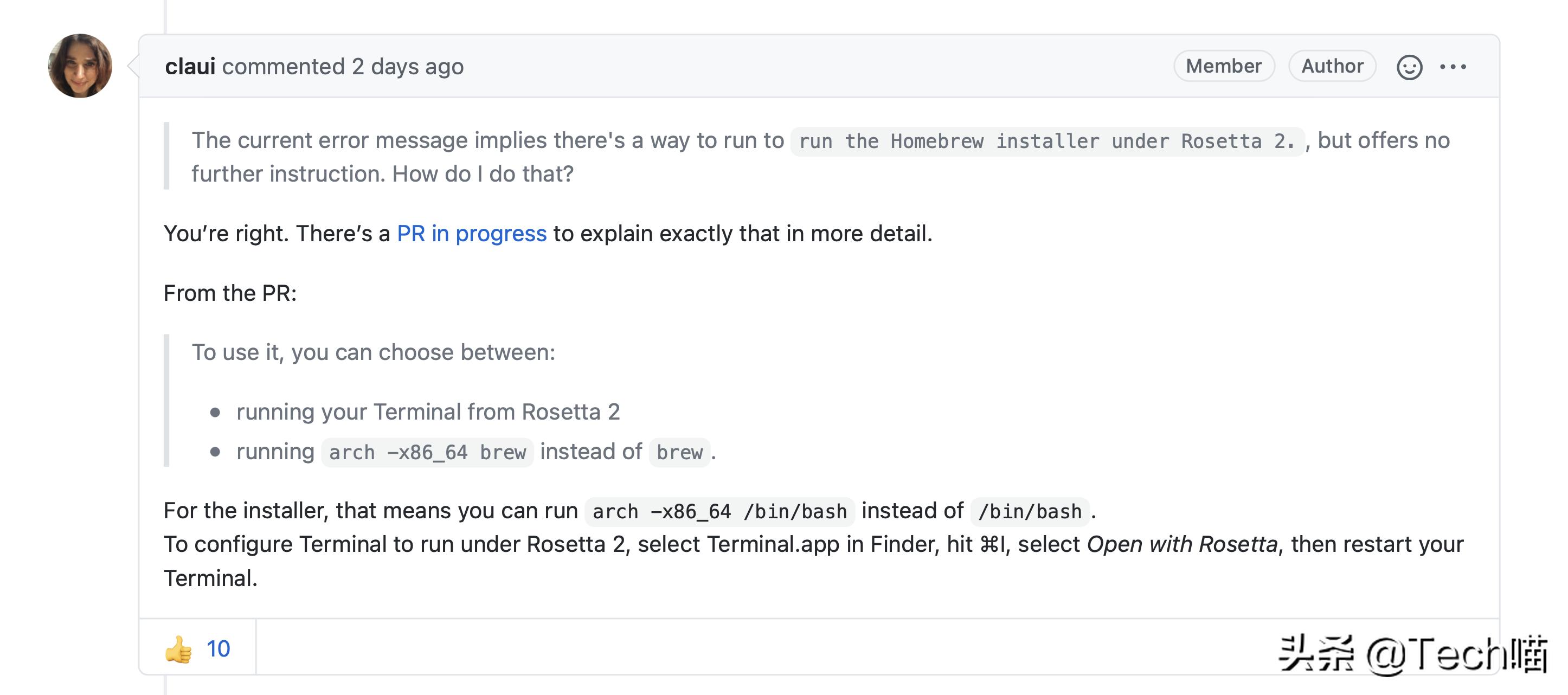The image size is (1568, 695).
Task: Click the "2 days ago" timestamp
Action: pos(407,66)
